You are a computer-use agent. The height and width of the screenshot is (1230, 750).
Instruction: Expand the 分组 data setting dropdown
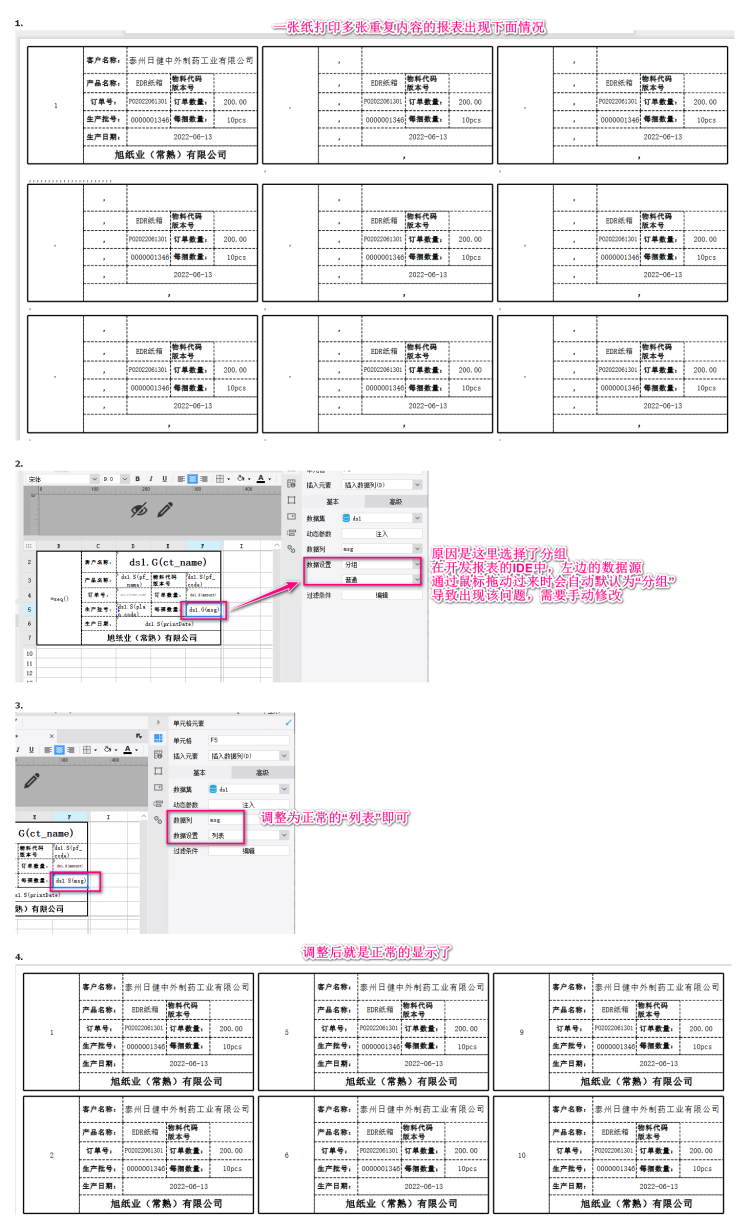coord(381,564)
